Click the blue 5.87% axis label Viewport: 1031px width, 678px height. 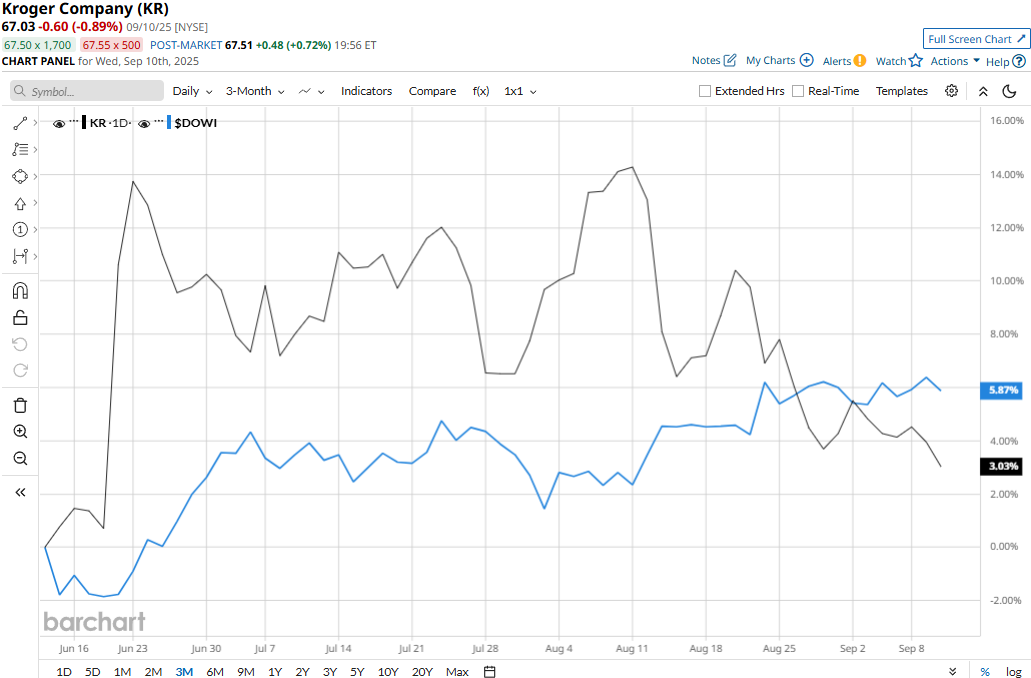(x=1003, y=390)
